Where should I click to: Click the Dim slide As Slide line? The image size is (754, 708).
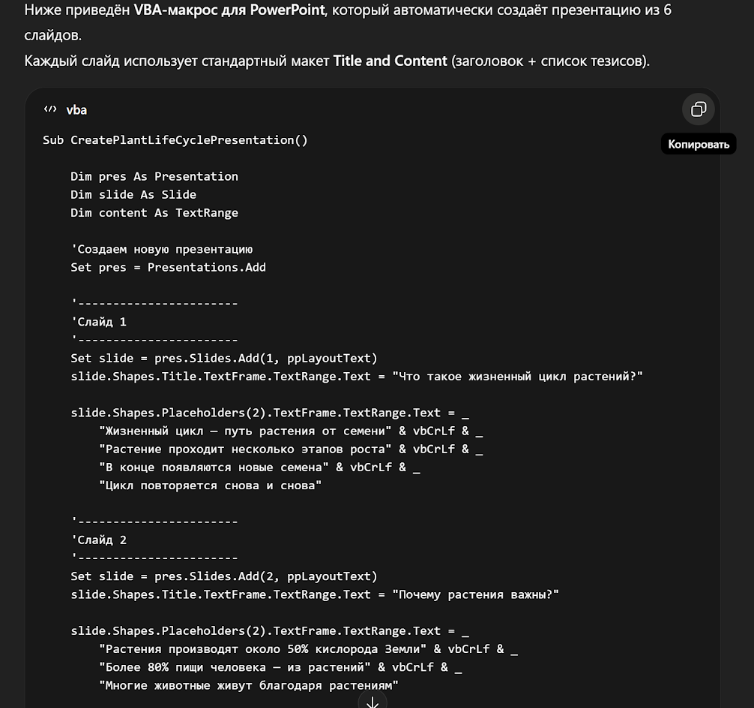[133, 194]
